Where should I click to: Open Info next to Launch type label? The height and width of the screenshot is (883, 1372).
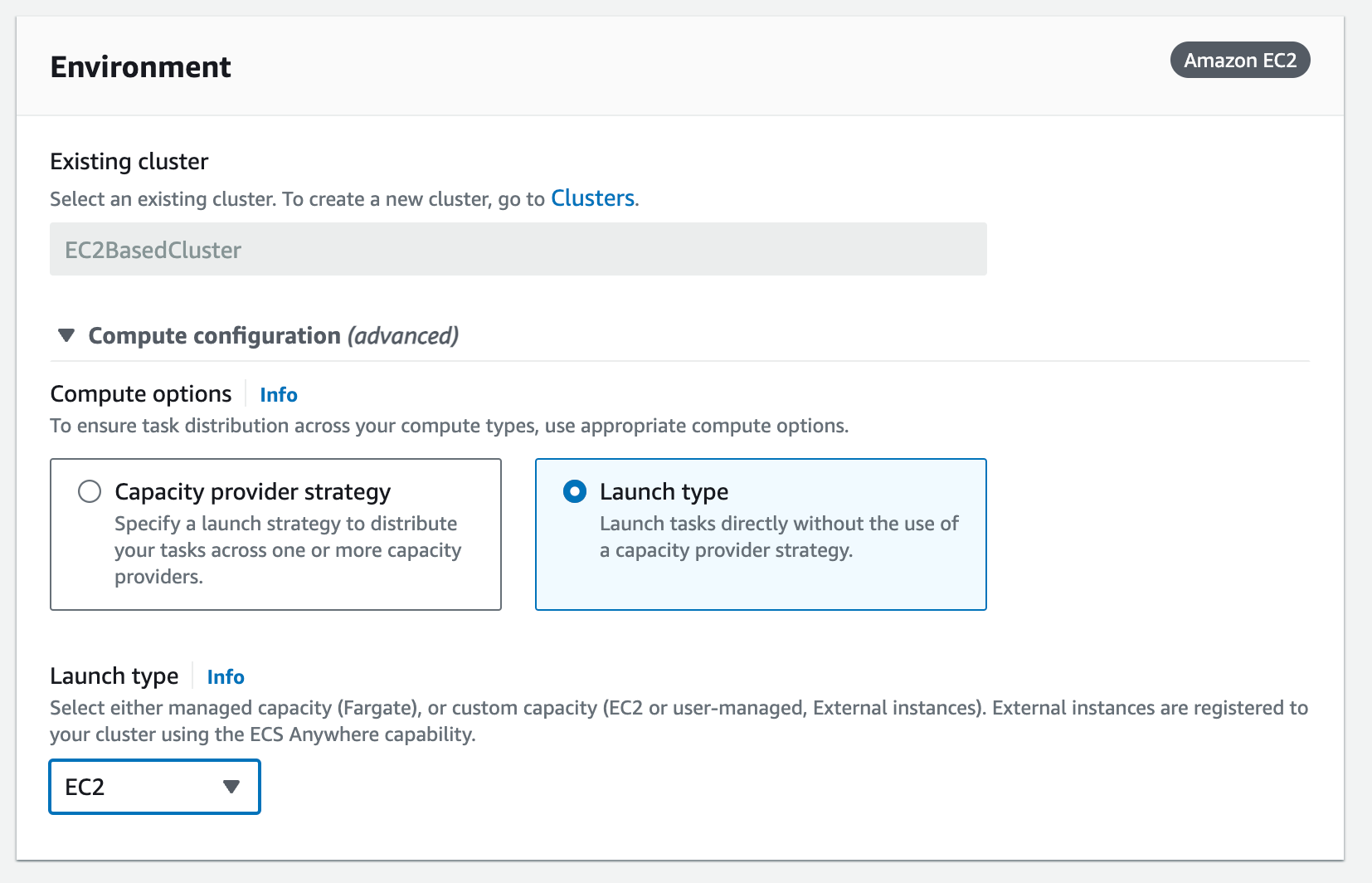click(x=225, y=677)
